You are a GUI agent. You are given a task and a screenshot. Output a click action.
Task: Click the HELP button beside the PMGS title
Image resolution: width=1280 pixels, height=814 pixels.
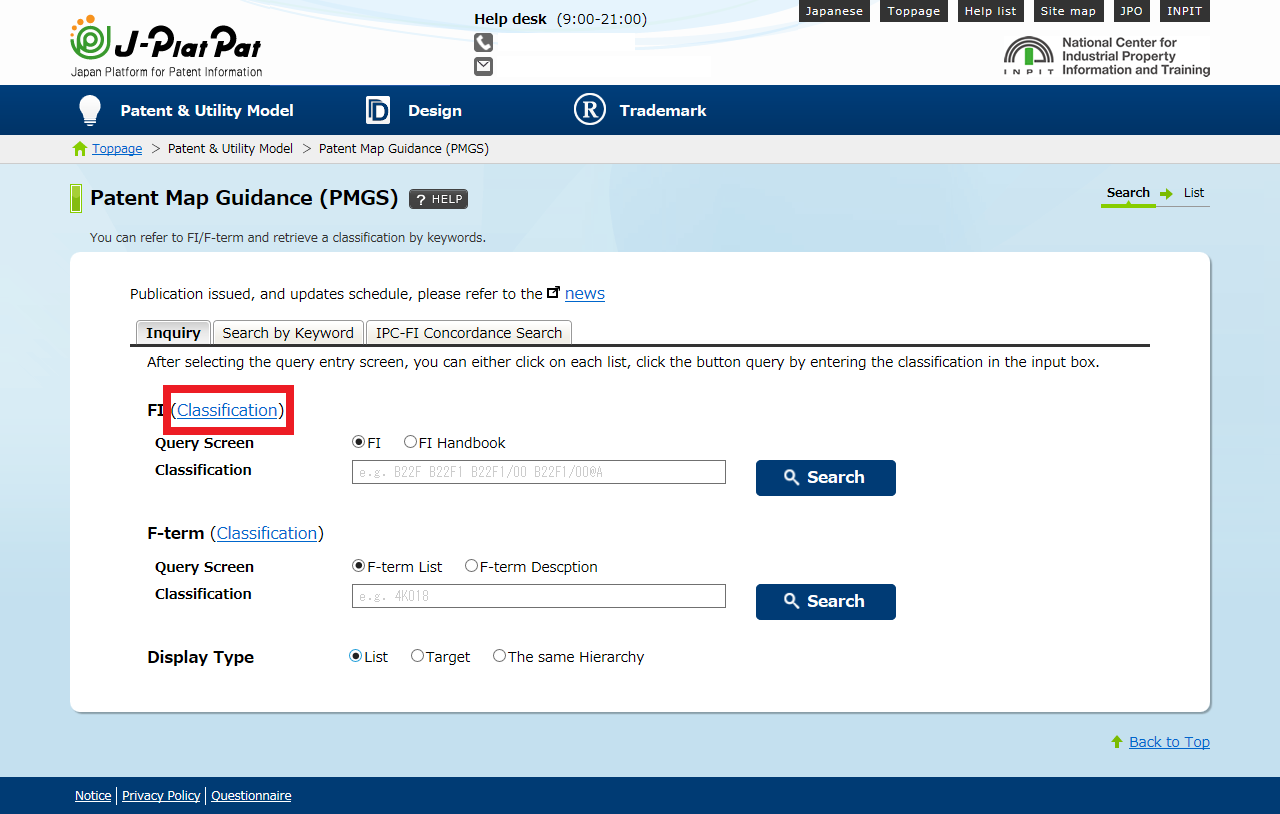[438, 199]
